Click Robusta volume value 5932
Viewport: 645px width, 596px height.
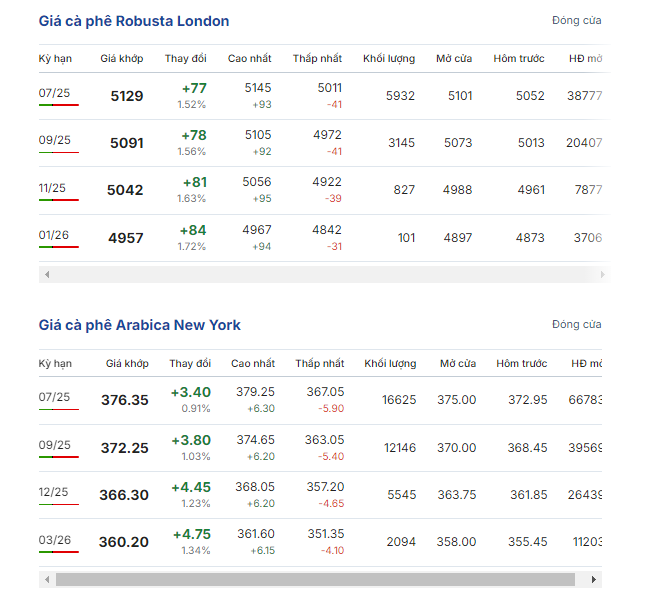tap(400, 96)
